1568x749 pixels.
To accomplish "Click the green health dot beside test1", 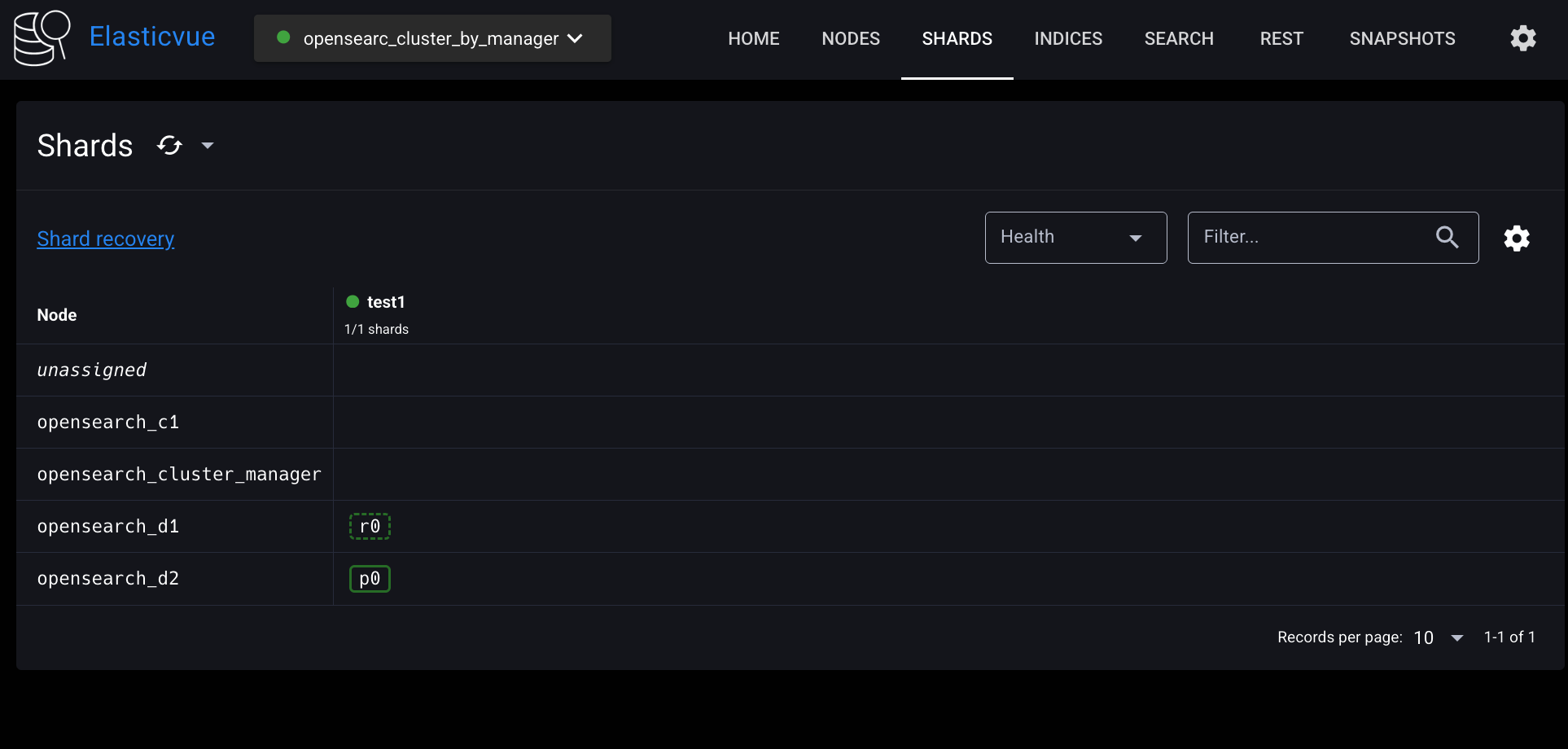I will click(x=353, y=301).
